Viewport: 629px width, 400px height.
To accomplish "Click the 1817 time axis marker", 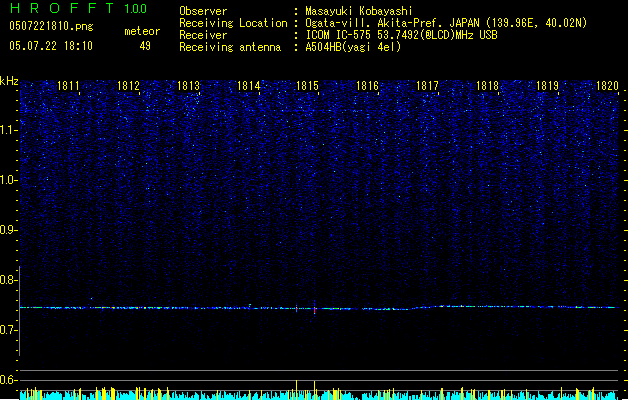I will pyautogui.click(x=427, y=86).
